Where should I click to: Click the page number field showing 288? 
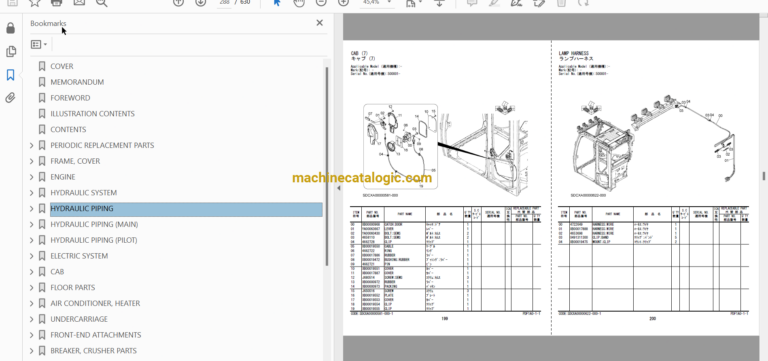(x=224, y=2)
